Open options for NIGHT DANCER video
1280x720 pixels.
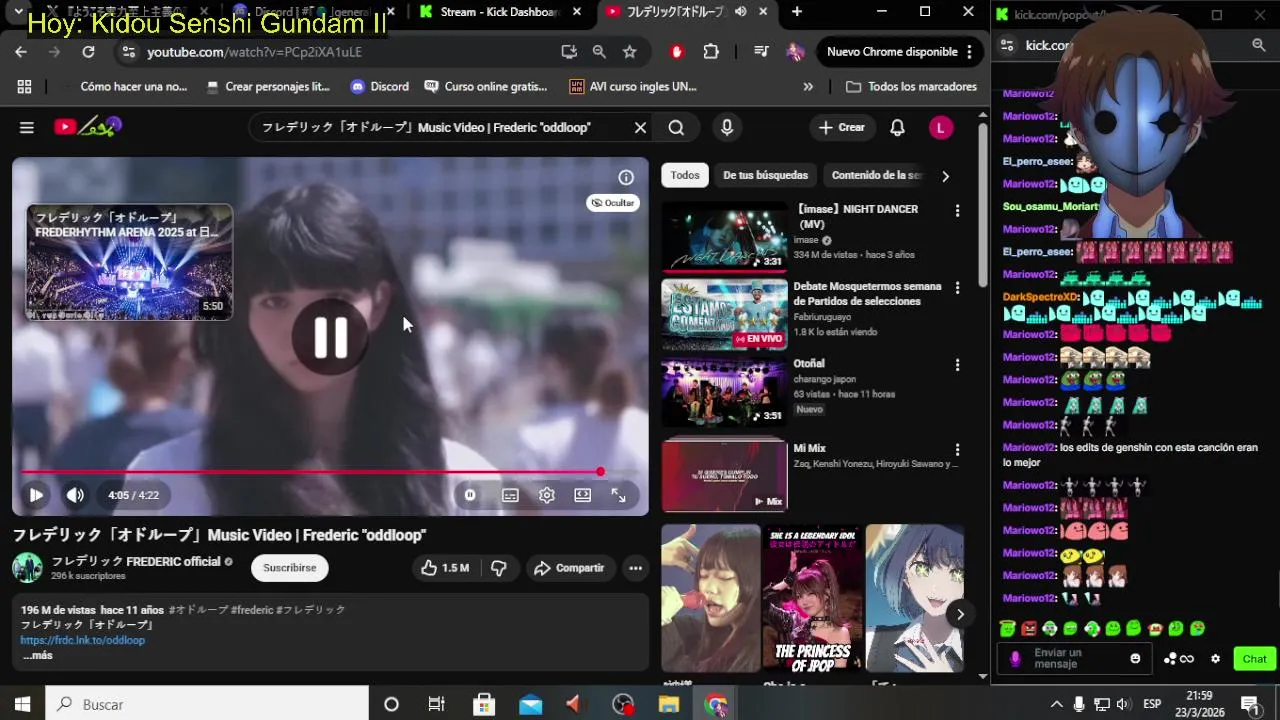957,211
